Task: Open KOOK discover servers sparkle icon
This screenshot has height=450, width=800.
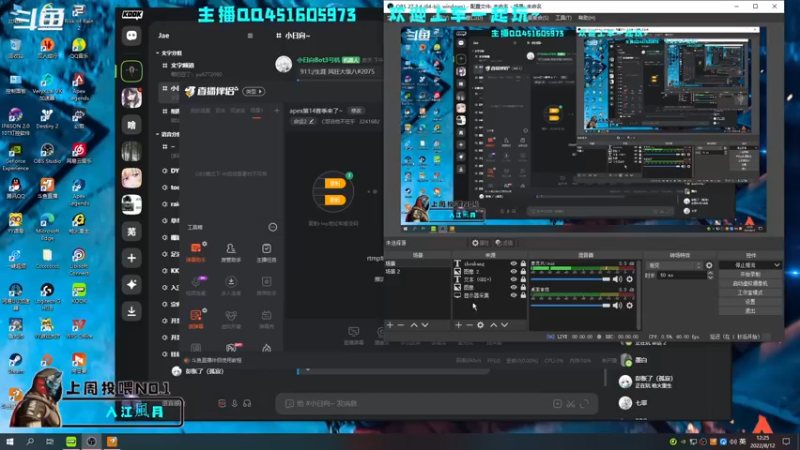Action: (x=132, y=285)
